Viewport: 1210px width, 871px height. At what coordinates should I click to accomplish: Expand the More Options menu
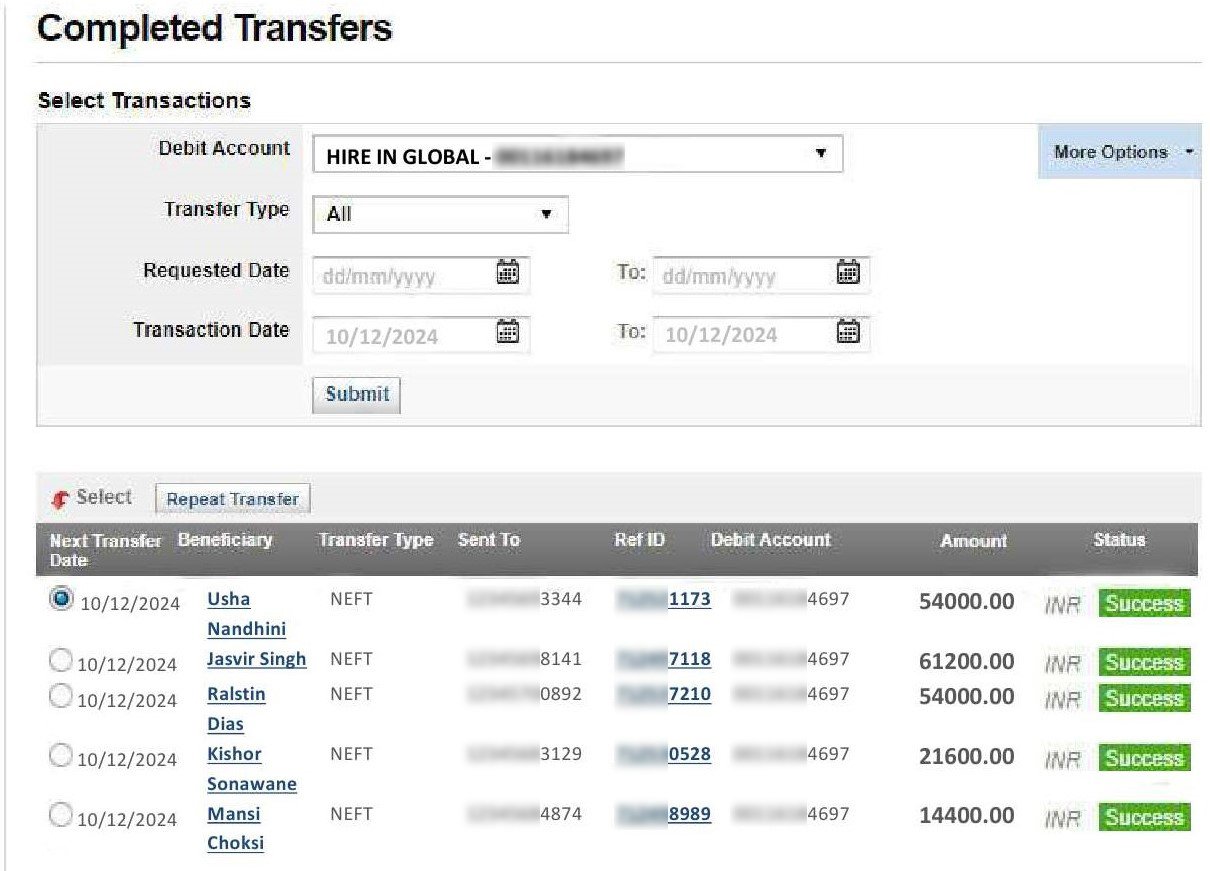pos(1119,152)
